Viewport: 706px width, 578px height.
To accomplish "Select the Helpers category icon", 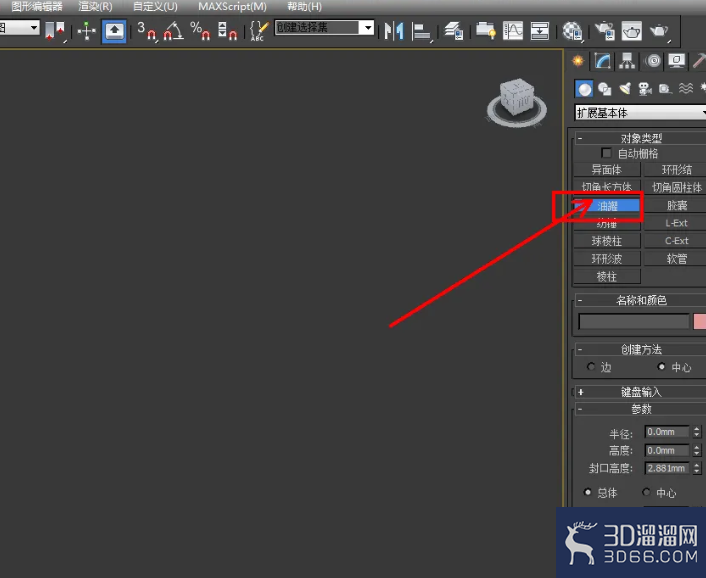I will 665,89.
